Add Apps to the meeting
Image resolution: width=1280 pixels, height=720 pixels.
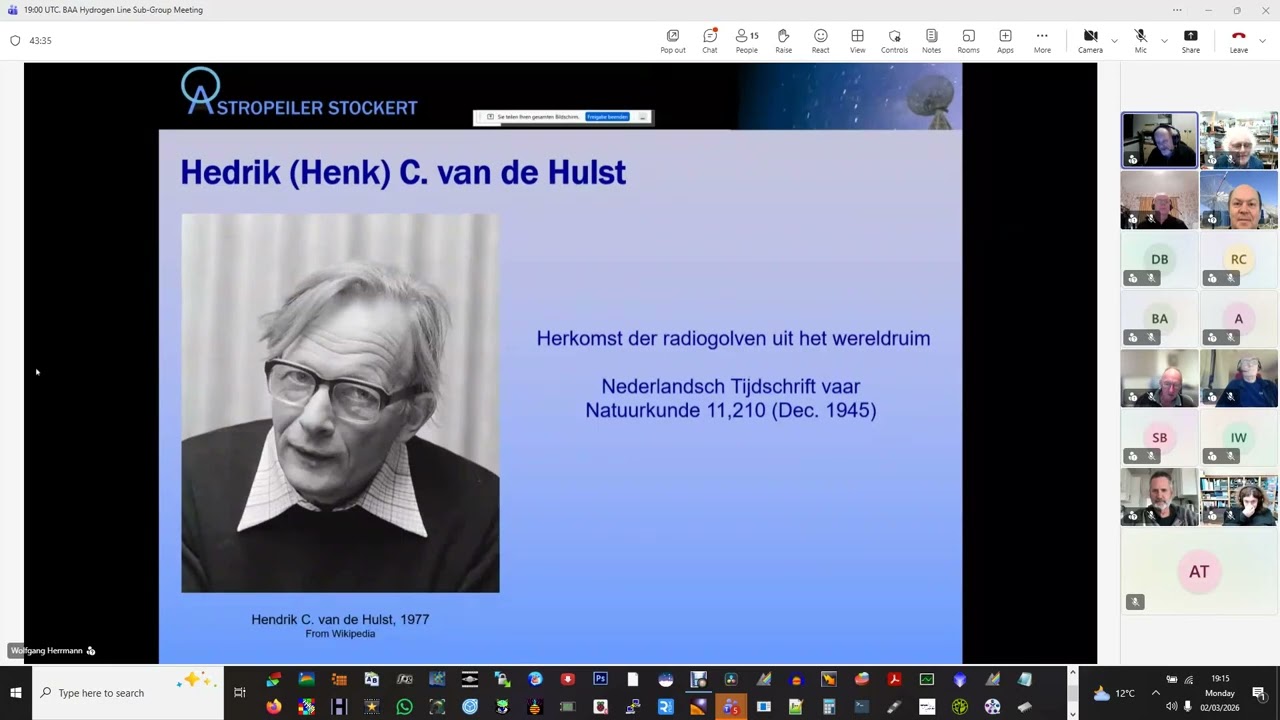click(1005, 40)
